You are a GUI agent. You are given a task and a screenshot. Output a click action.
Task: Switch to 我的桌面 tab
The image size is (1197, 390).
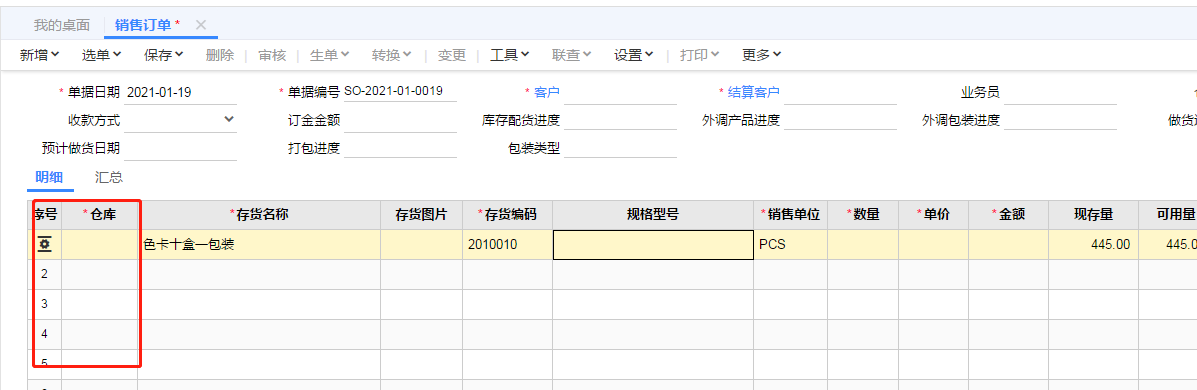pyautogui.click(x=62, y=24)
